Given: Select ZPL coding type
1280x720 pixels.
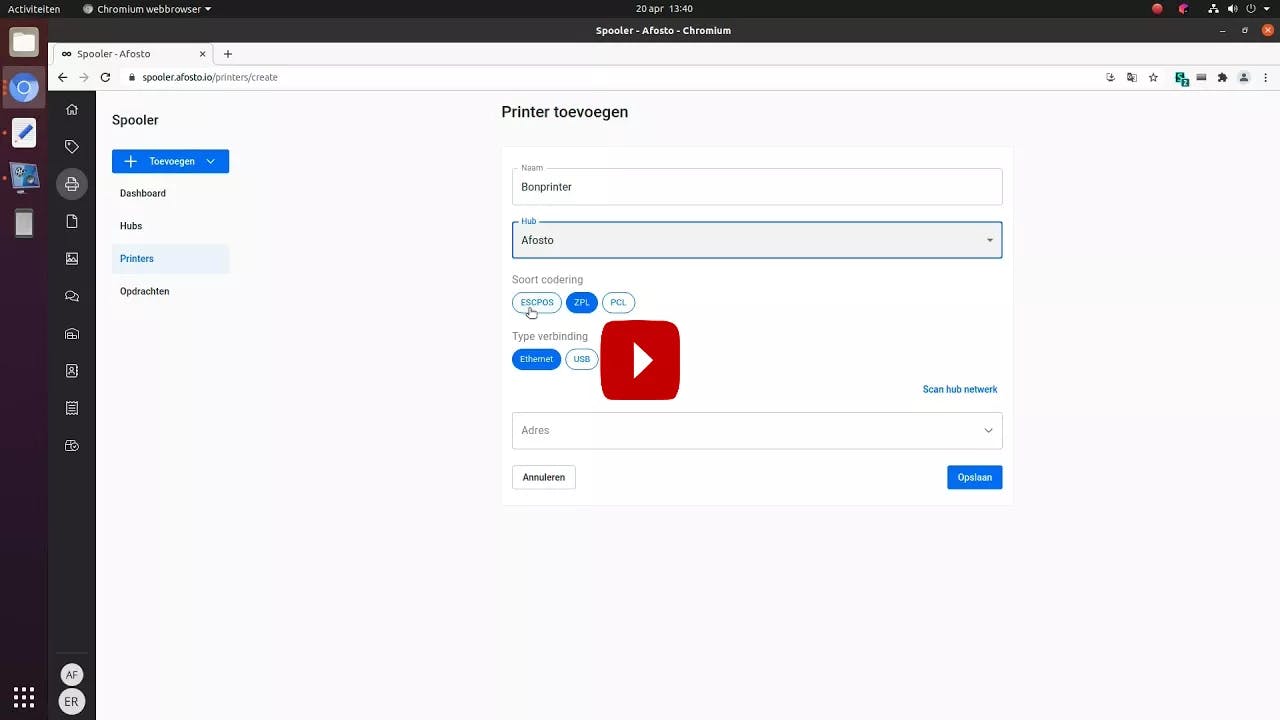Looking at the screenshot, I should (581, 303).
